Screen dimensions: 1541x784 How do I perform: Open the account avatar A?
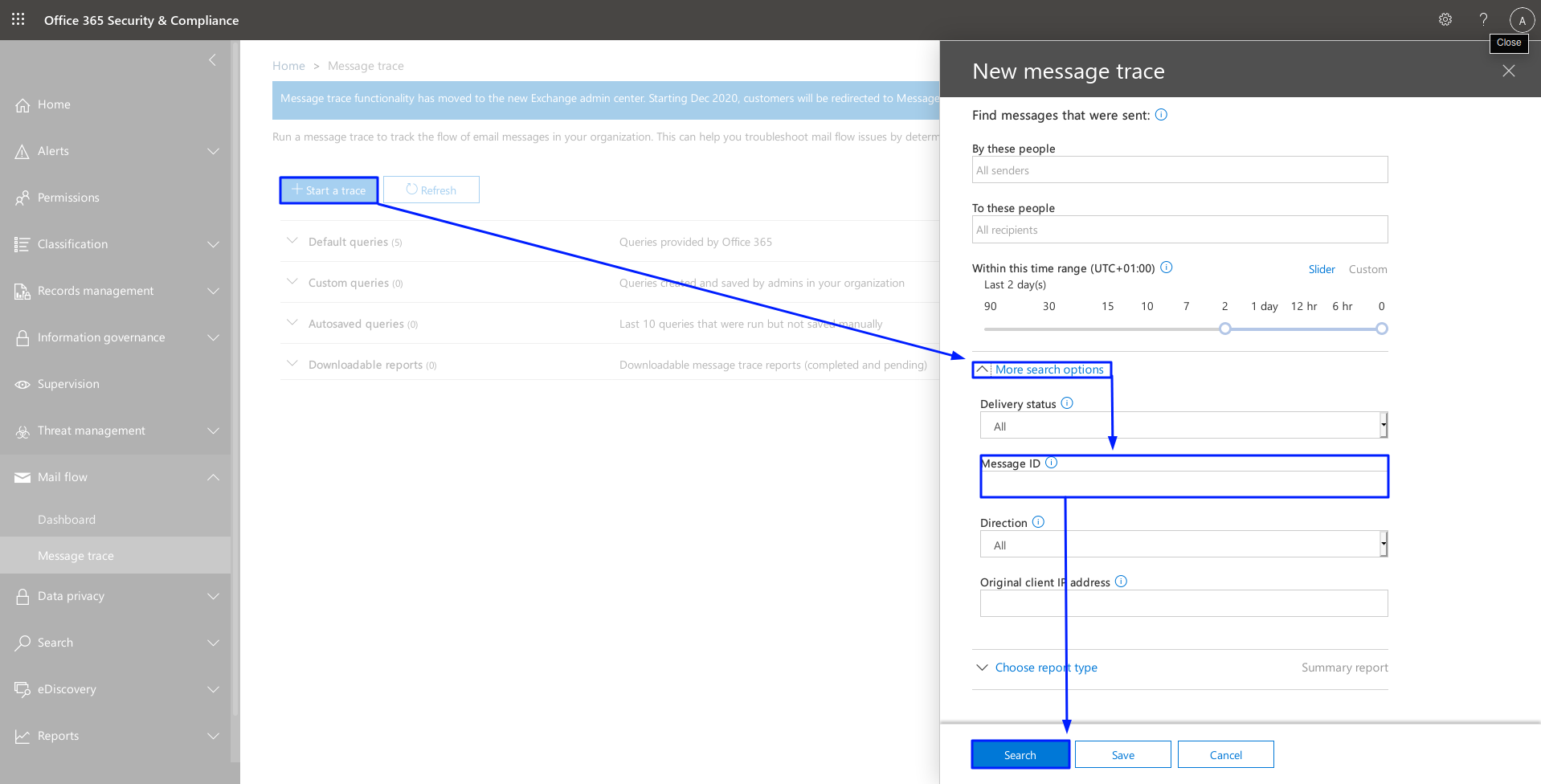(x=1522, y=20)
